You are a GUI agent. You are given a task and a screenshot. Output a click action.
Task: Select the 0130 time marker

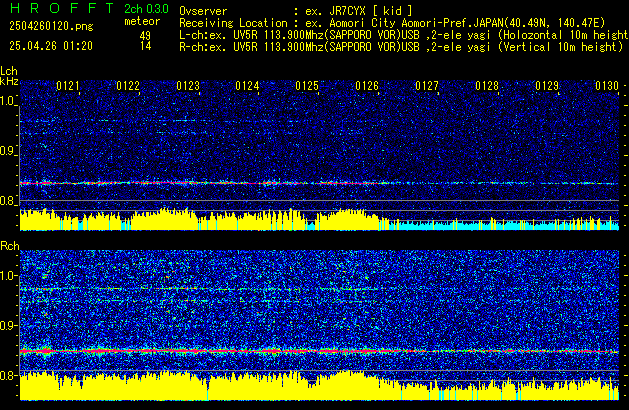[607, 86]
